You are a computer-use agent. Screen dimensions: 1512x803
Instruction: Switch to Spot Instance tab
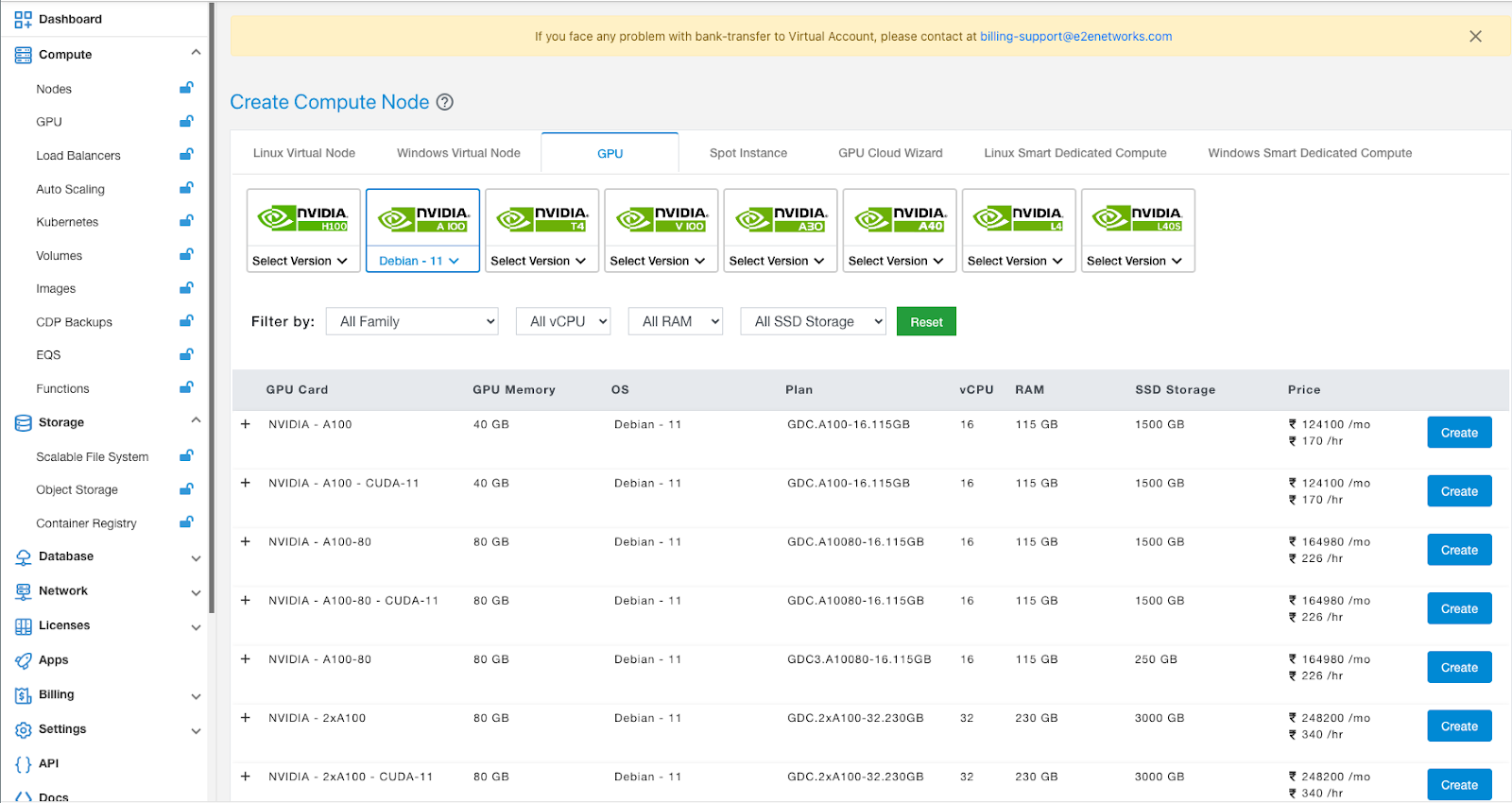click(x=748, y=153)
